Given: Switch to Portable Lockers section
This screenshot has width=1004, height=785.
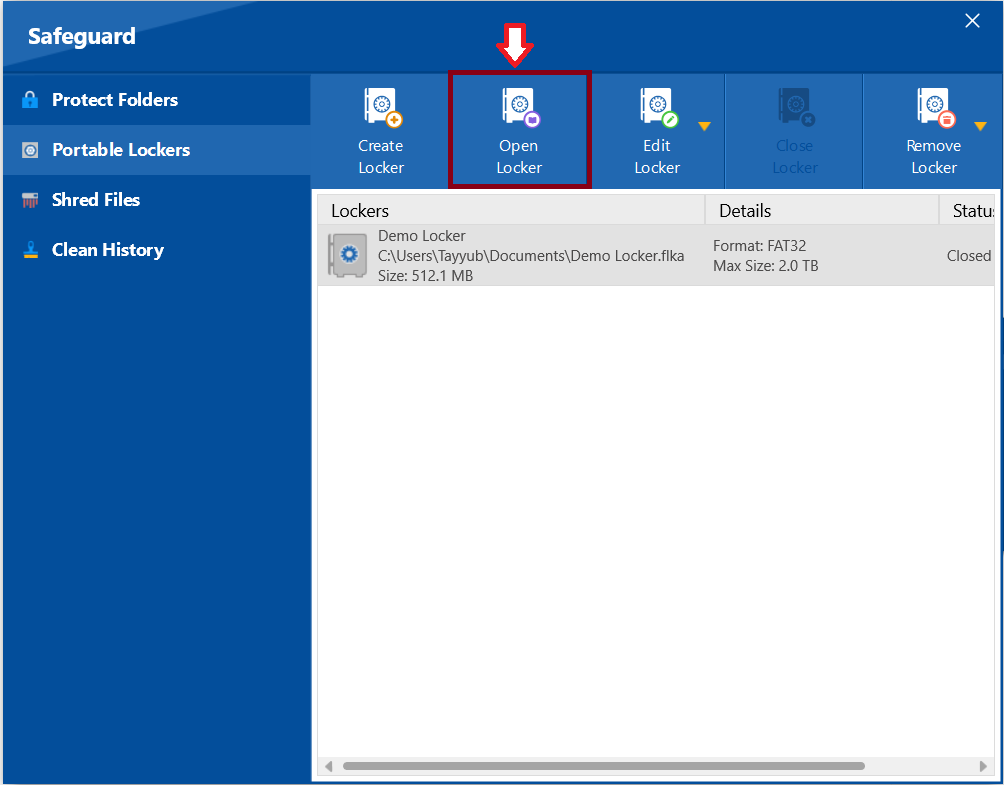Looking at the screenshot, I should coord(157,149).
